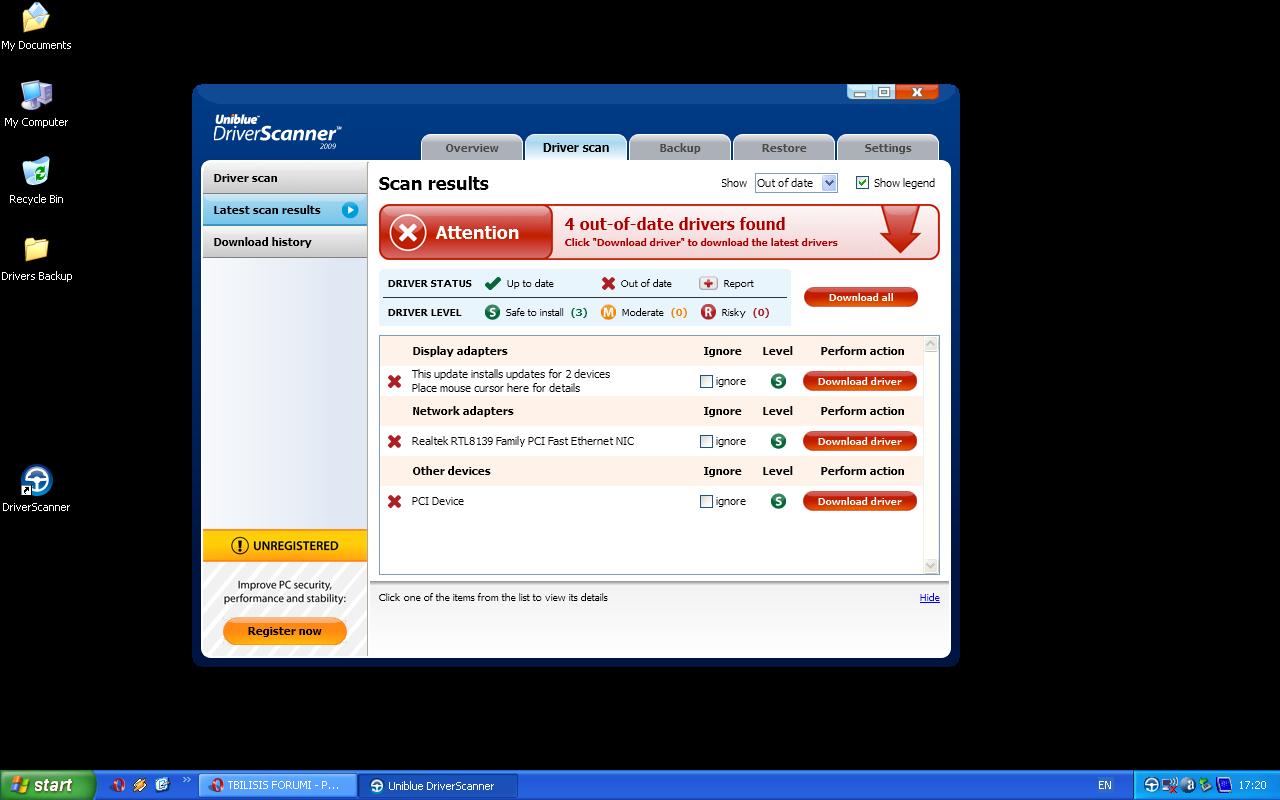The height and width of the screenshot is (800, 1280).
Task: Click Uniblue DriverScanner taskbar button
Action: coord(440,785)
